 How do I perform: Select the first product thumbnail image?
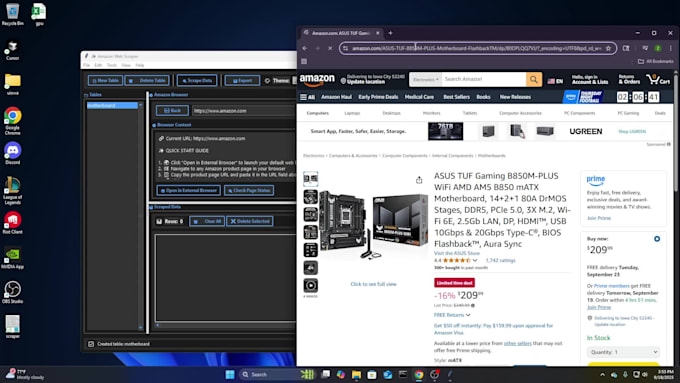tap(311, 178)
